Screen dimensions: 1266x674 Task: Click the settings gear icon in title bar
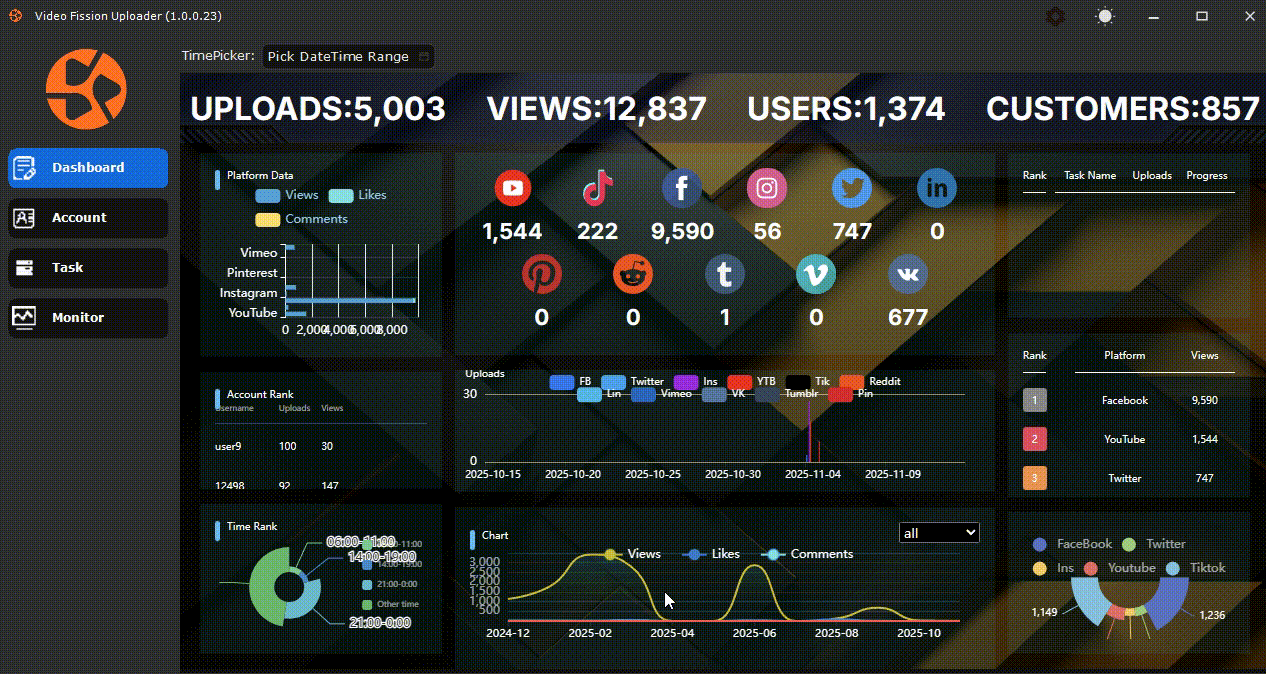pyautogui.click(x=1055, y=17)
